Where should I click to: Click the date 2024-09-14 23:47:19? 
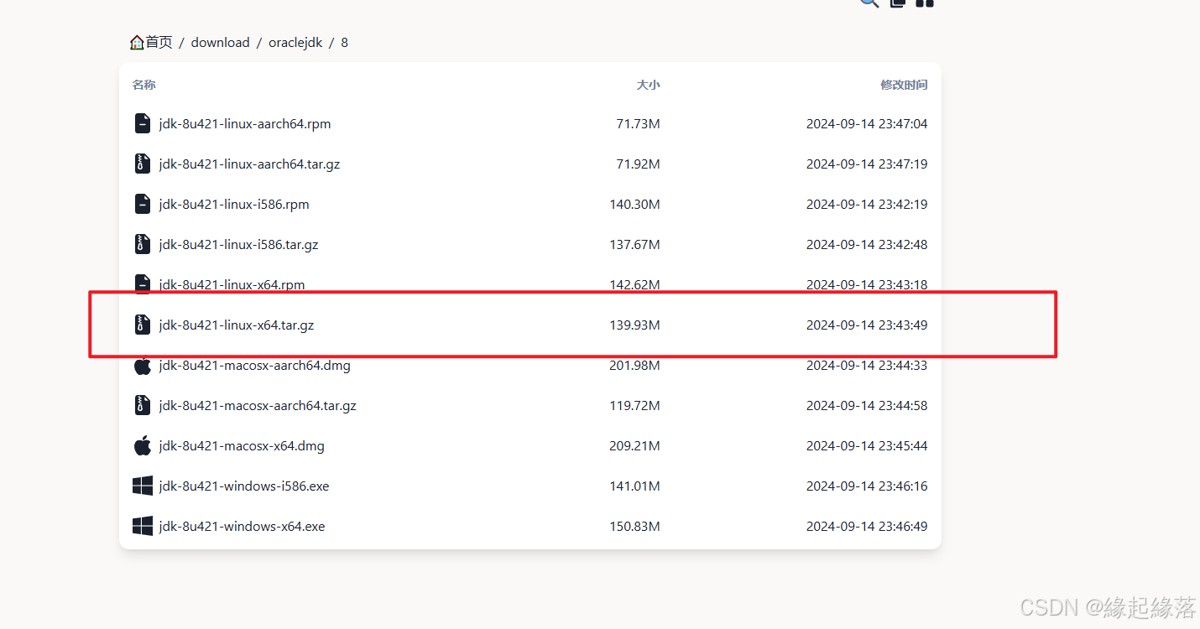(867, 164)
